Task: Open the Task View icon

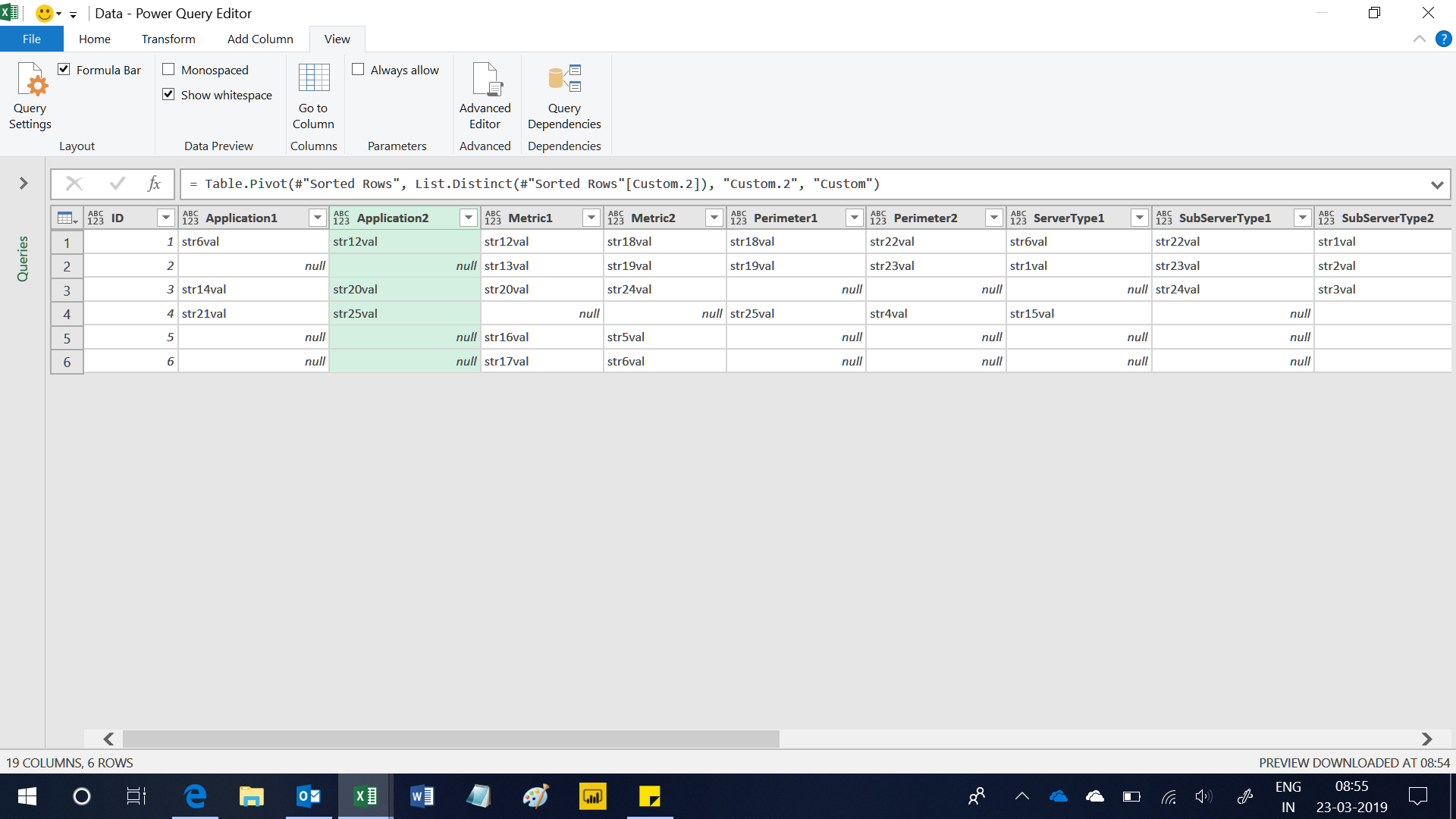Action: pos(136,796)
